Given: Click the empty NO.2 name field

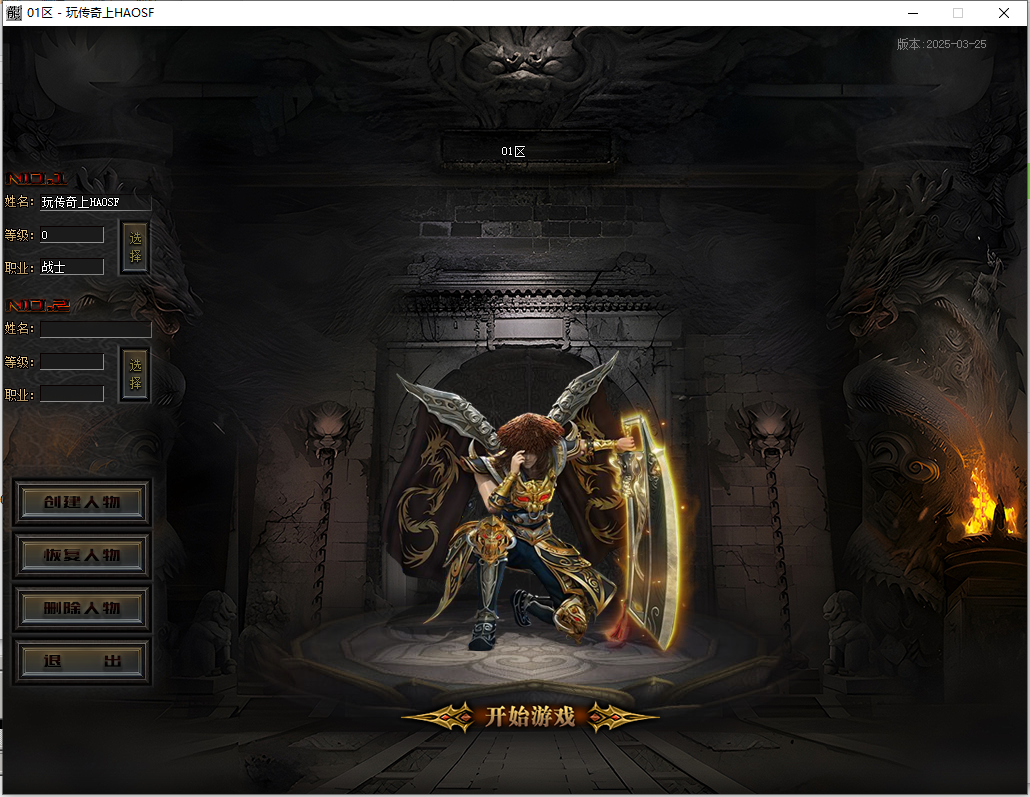Looking at the screenshot, I should (95, 329).
